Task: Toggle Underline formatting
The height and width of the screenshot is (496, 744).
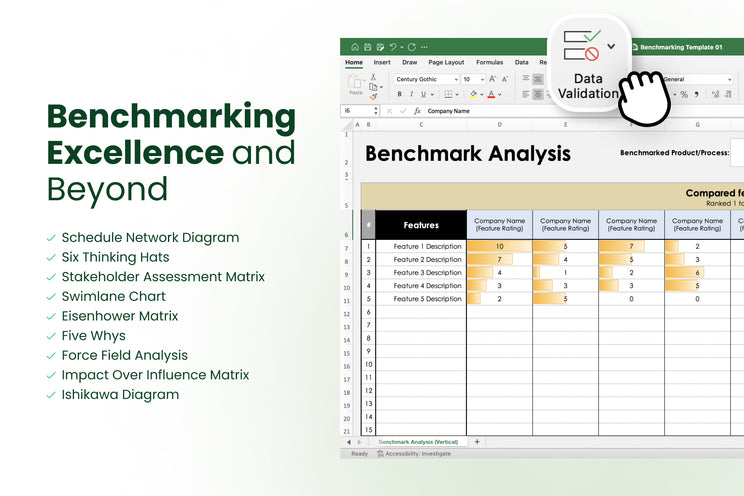Action: coord(426,95)
